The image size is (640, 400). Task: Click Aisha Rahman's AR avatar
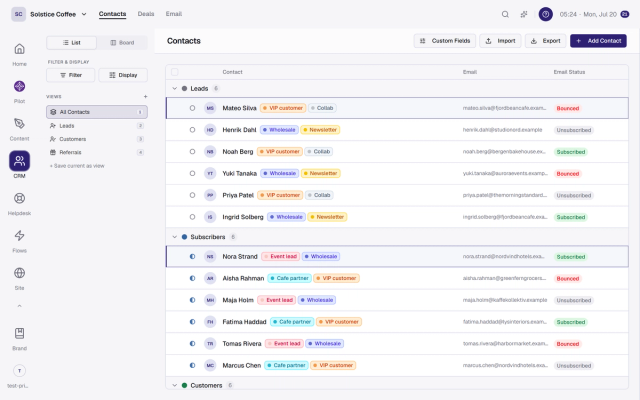pos(210,278)
